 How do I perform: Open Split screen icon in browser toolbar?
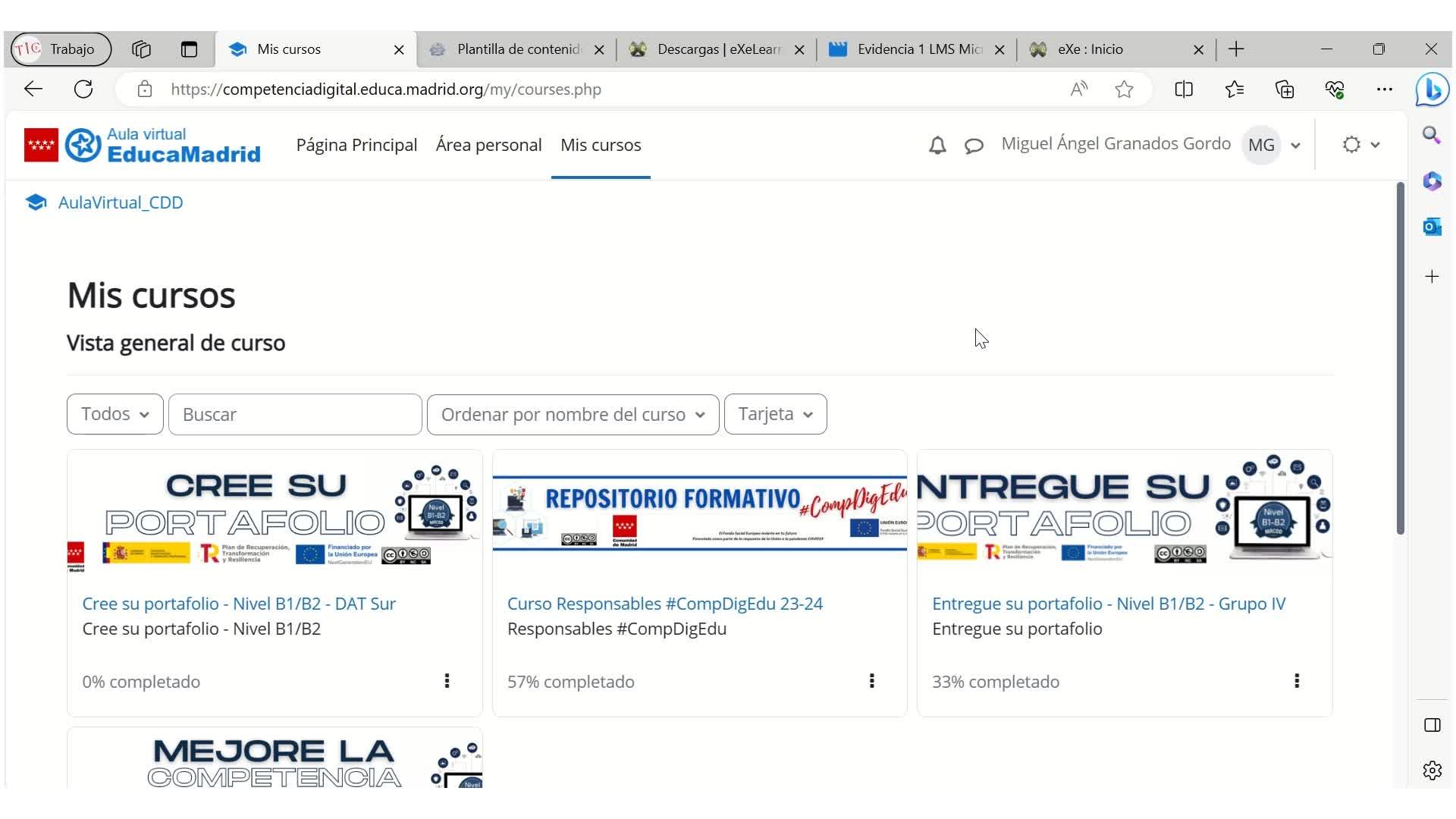coord(1183,89)
